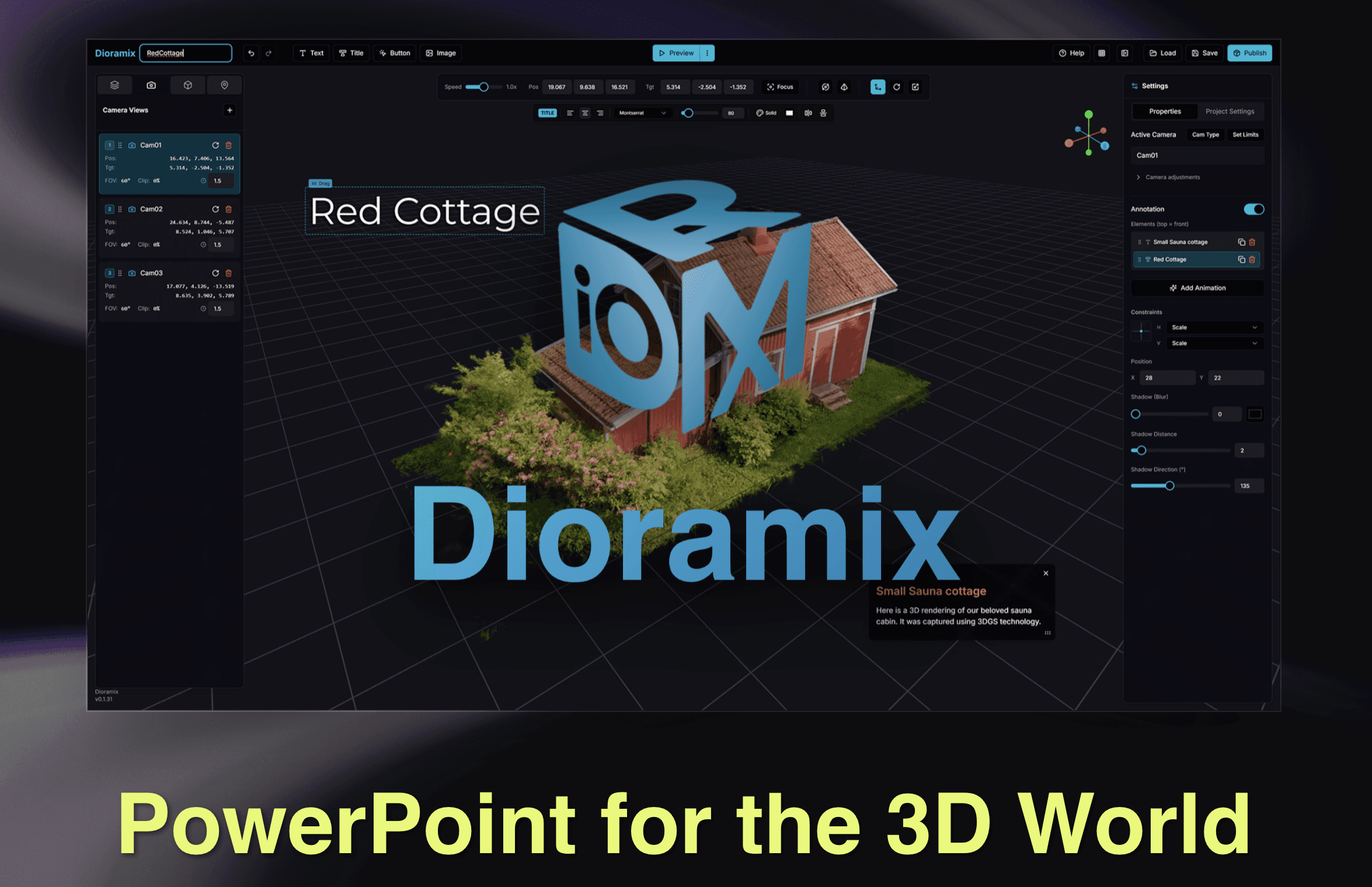Choose center text alignment
1372x887 pixels.
click(x=585, y=113)
